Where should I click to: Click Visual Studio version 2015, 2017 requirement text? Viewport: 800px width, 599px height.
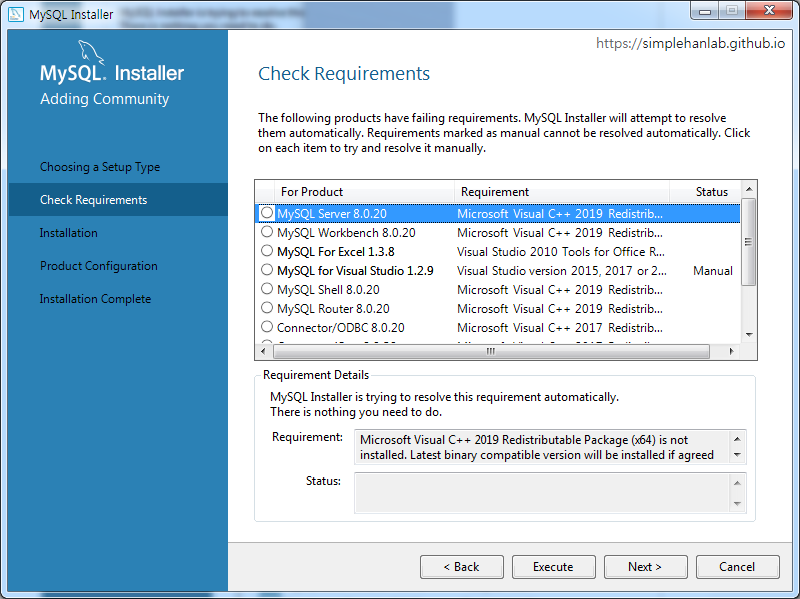[x=562, y=271]
